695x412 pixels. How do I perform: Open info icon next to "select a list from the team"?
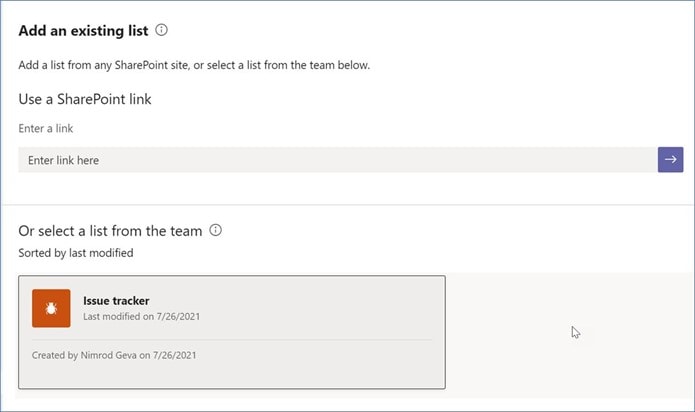tap(215, 230)
